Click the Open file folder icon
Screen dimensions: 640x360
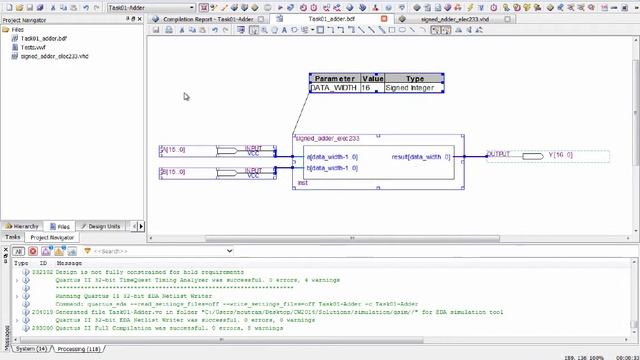coord(19,7)
